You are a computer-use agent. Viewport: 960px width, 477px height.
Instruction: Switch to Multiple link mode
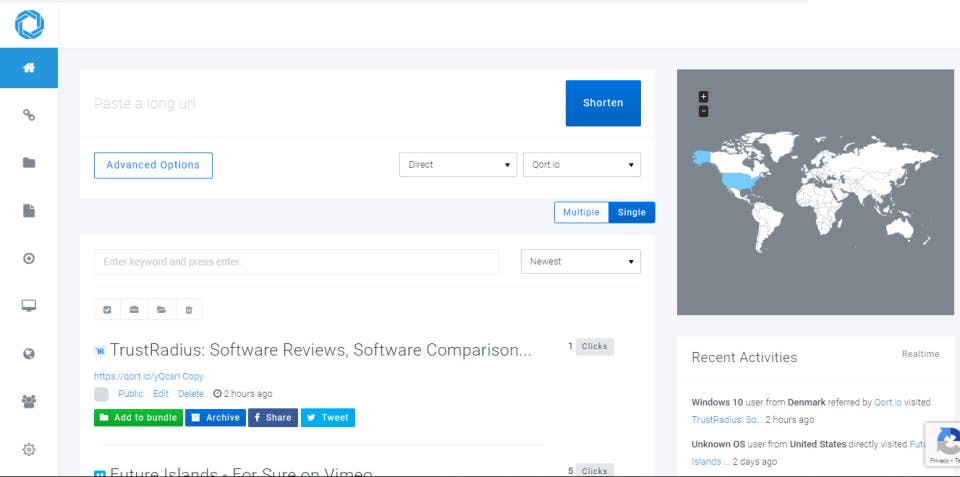pyautogui.click(x=581, y=212)
